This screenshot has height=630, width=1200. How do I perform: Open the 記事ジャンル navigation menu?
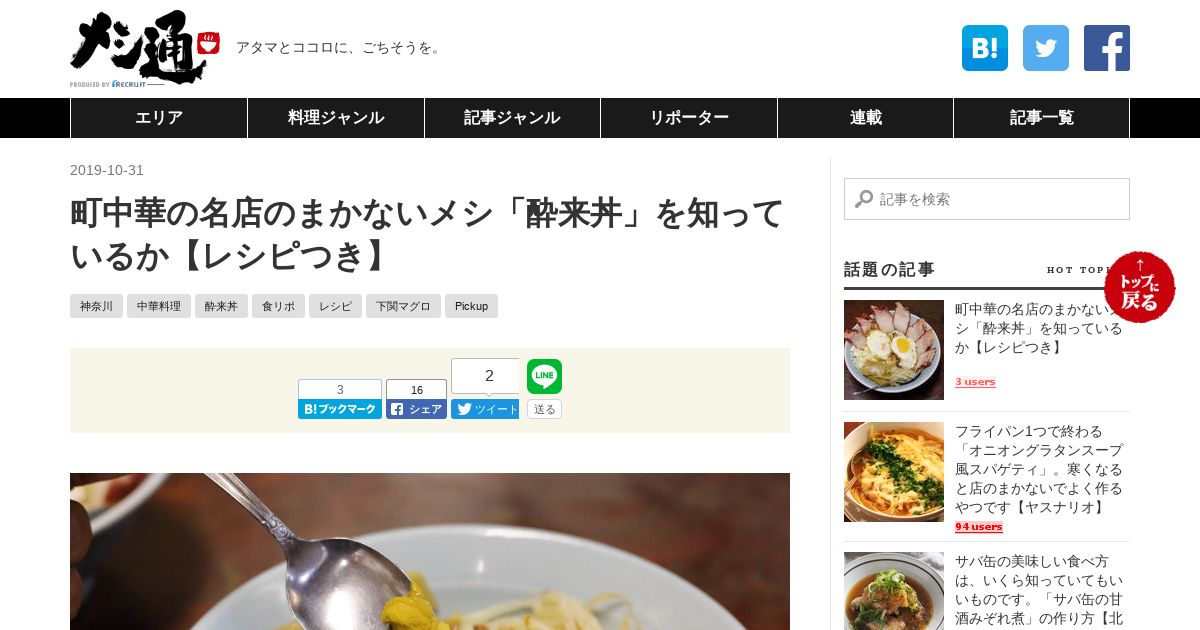512,118
